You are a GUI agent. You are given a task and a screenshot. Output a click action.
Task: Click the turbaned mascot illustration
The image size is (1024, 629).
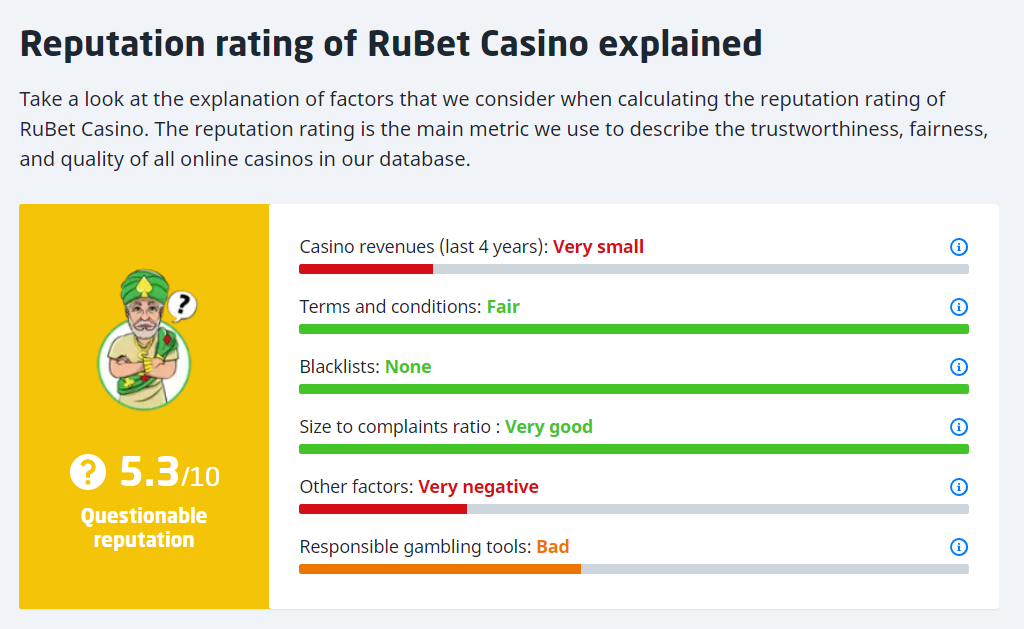click(x=145, y=338)
